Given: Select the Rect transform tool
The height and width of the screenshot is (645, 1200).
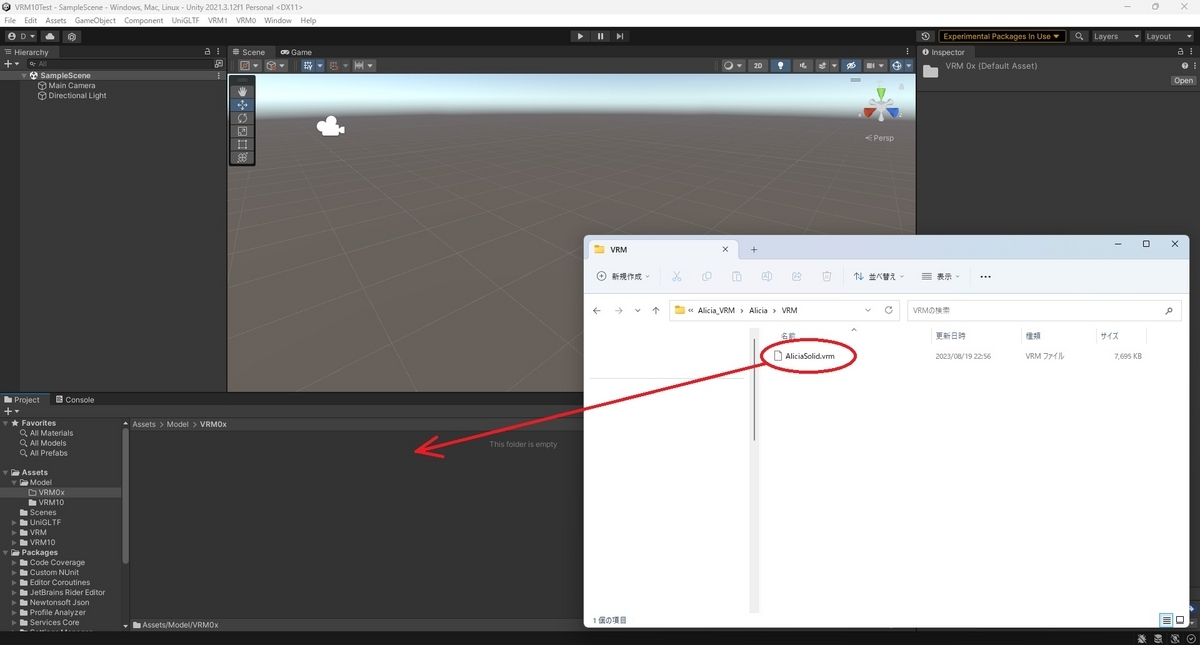Looking at the screenshot, I should [242, 144].
